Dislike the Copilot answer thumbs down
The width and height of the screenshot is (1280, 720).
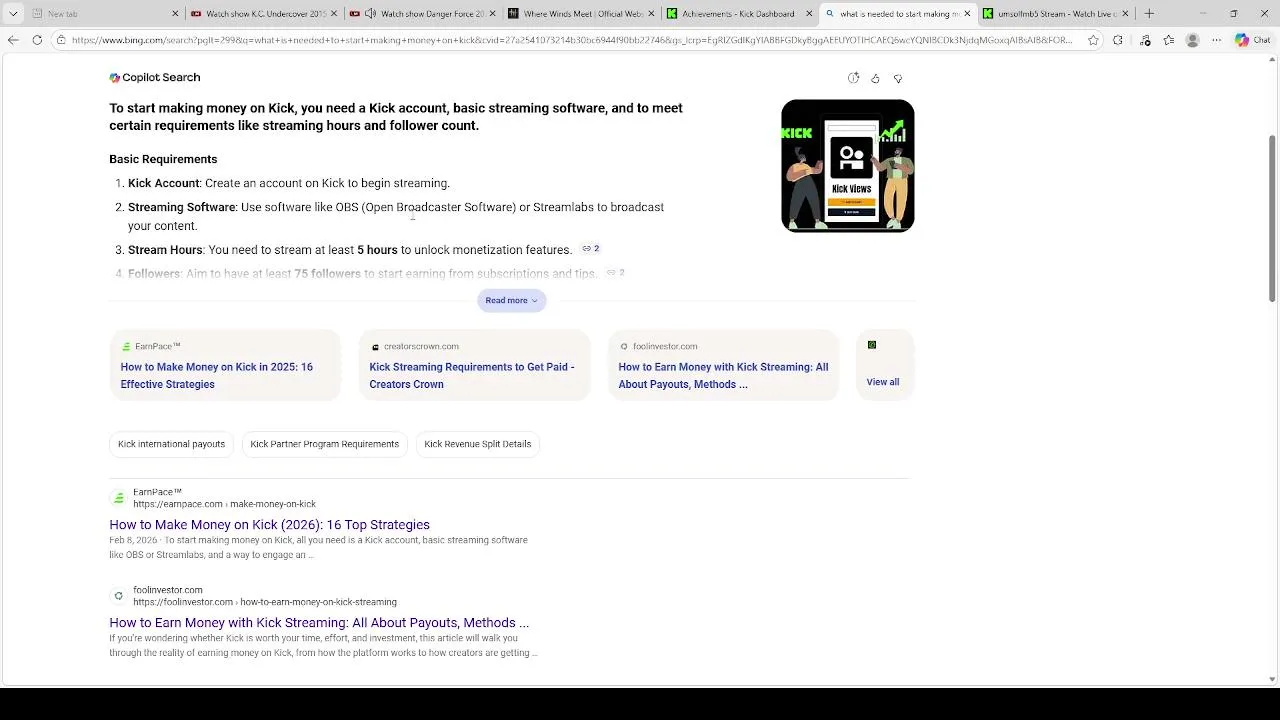(x=898, y=78)
